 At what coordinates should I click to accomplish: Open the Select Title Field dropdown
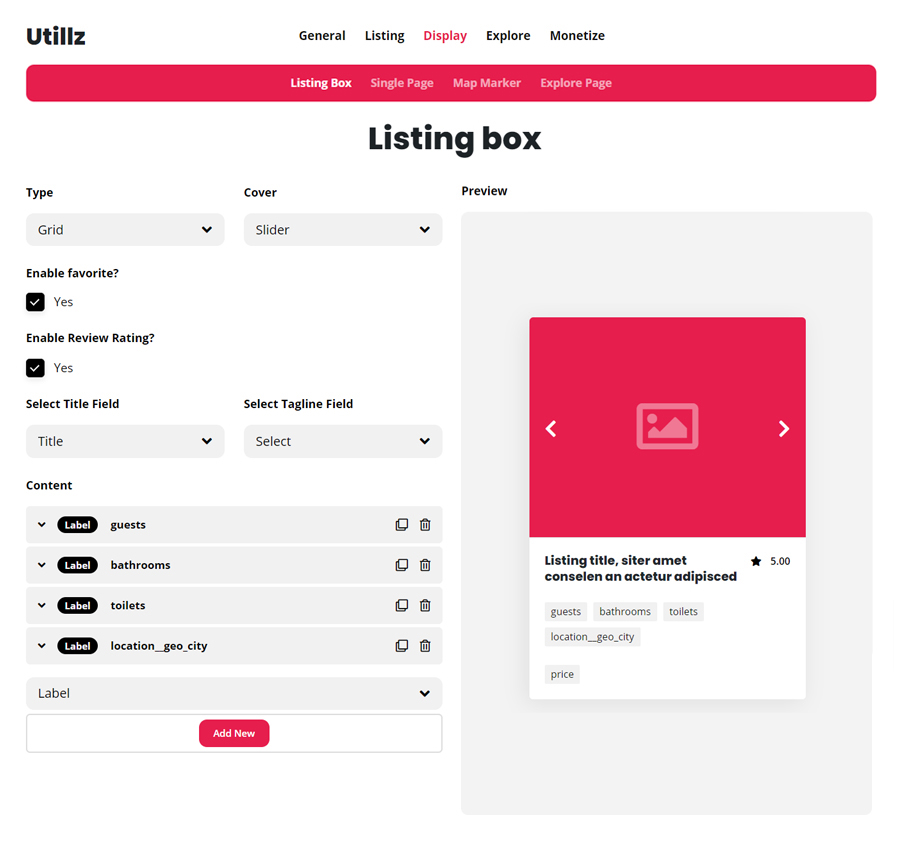125,441
